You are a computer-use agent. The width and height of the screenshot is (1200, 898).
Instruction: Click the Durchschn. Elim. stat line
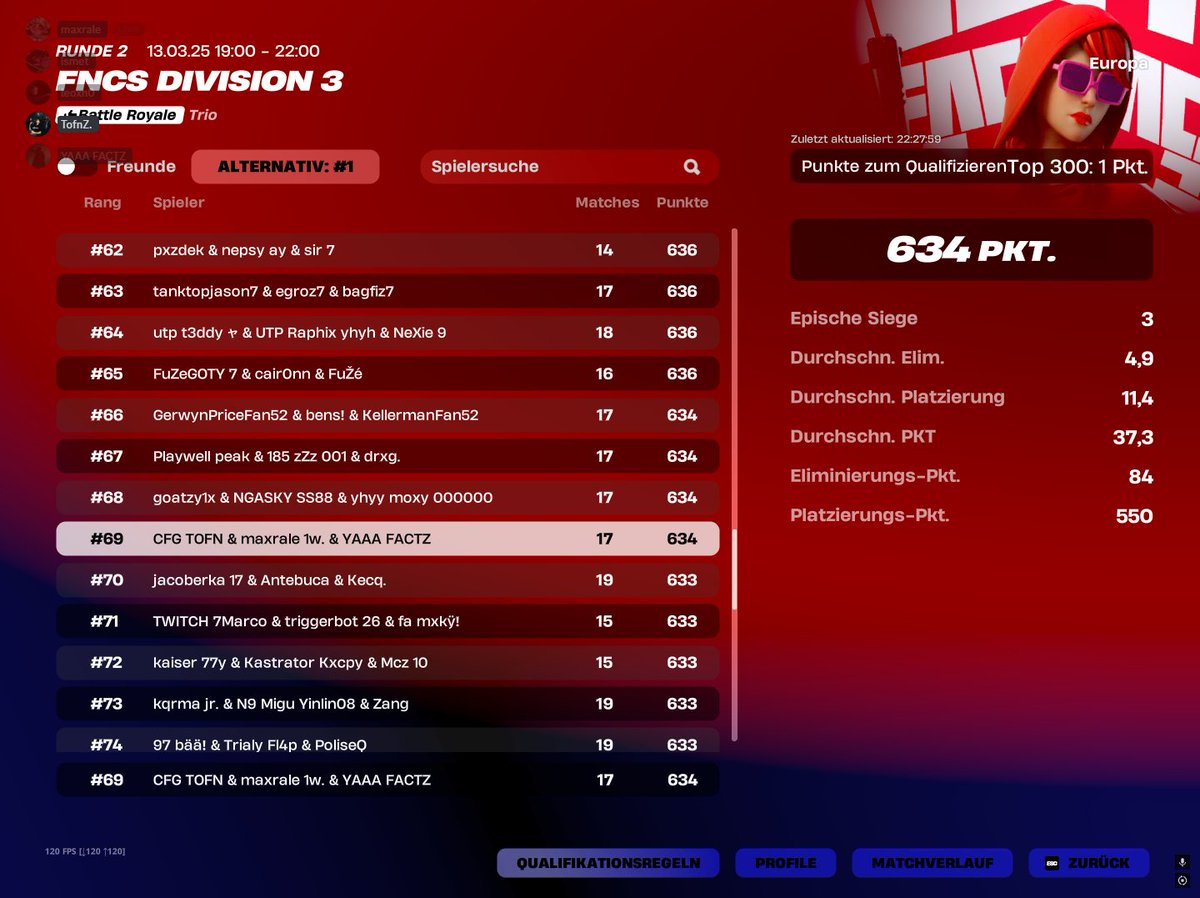971,358
